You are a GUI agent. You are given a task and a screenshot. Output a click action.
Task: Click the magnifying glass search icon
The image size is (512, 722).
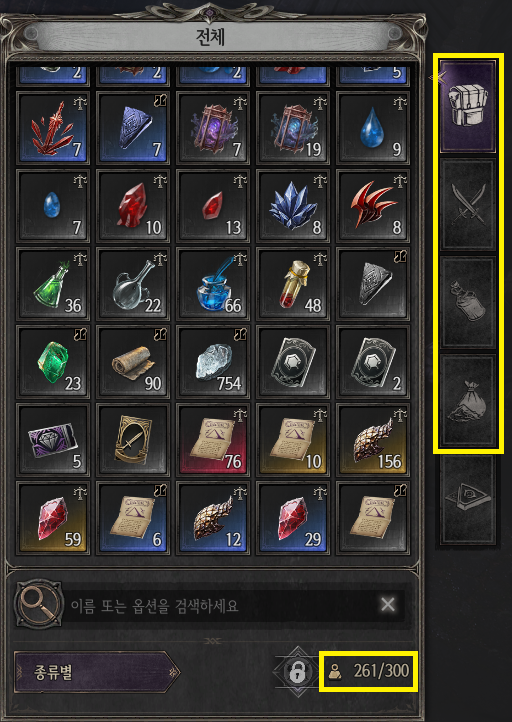click(x=39, y=604)
